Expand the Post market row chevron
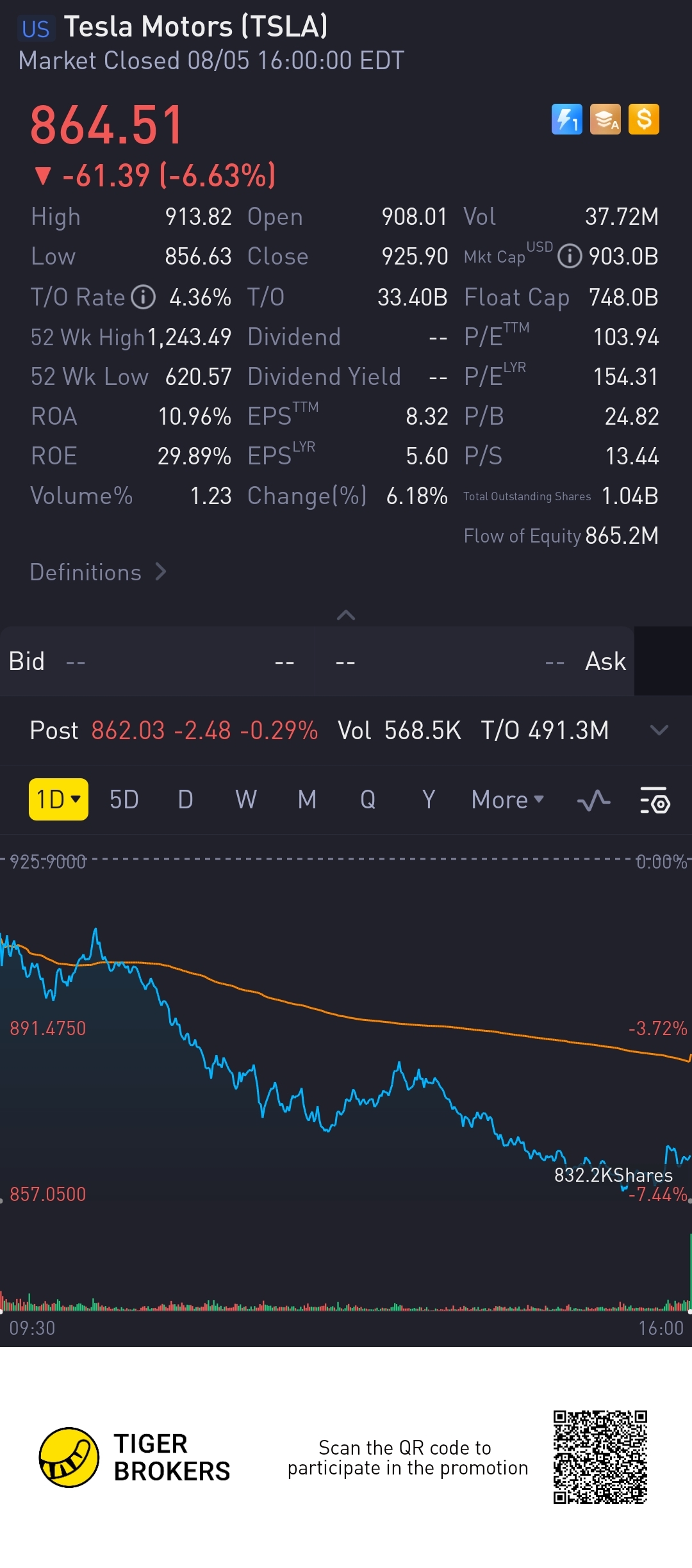This screenshot has width=692, height=1568. click(x=659, y=730)
